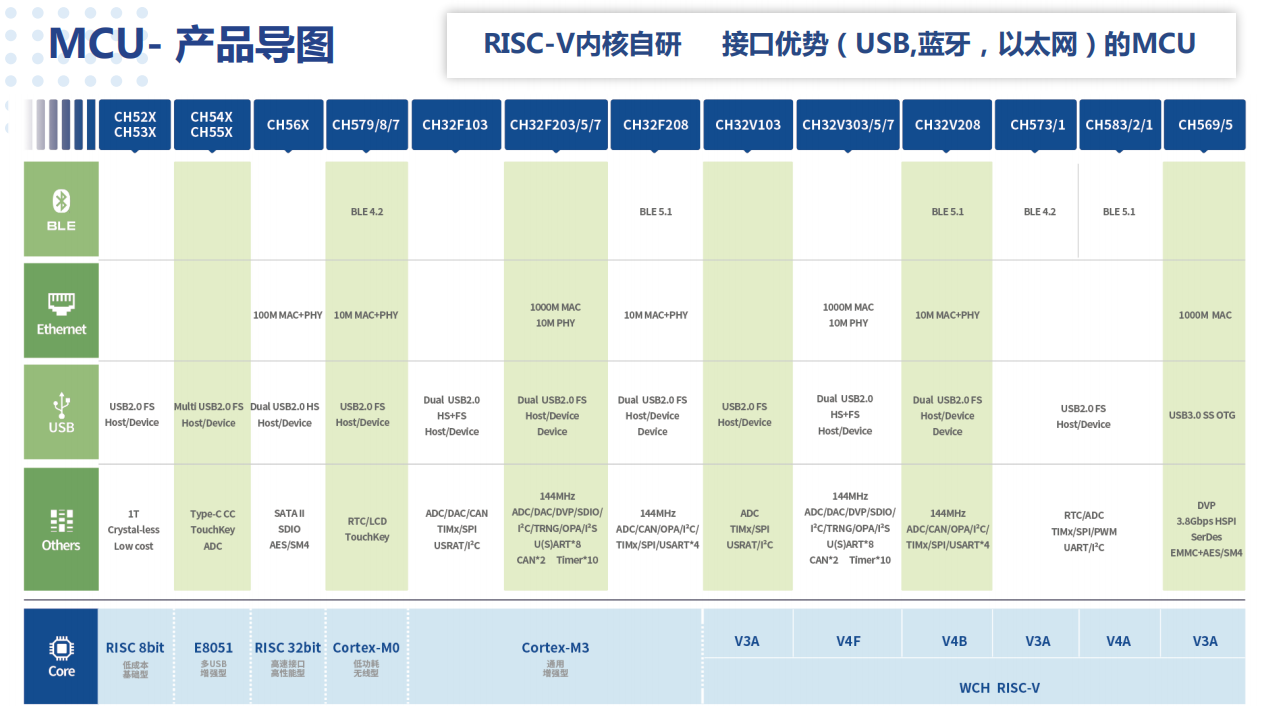Viewport: 1276px width, 715px height.
Task: Click Dual USB2.0 HS Host/Device under CH56X
Action: point(285,415)
